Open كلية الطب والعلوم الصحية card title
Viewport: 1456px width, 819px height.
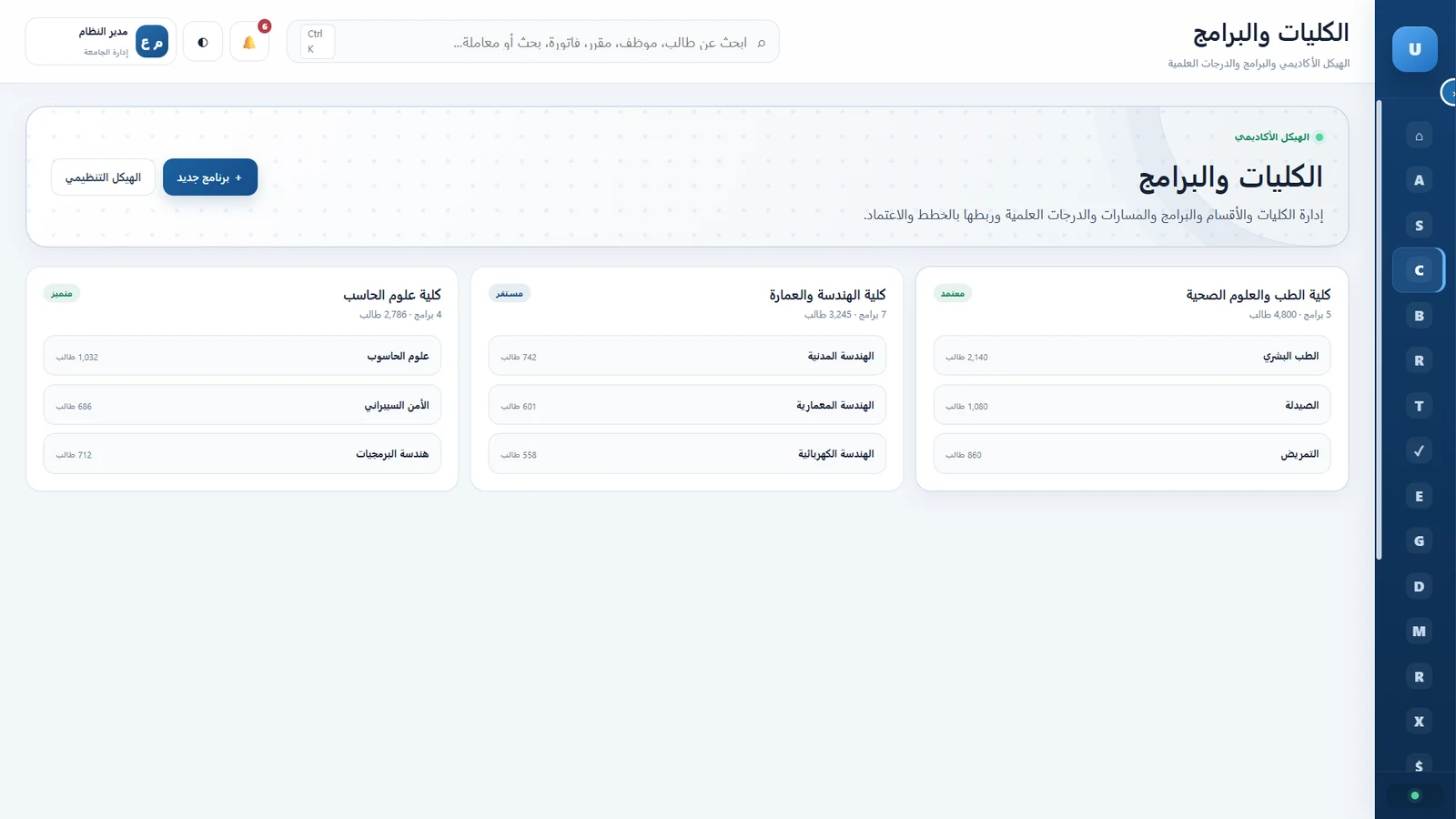[1258, 295]
